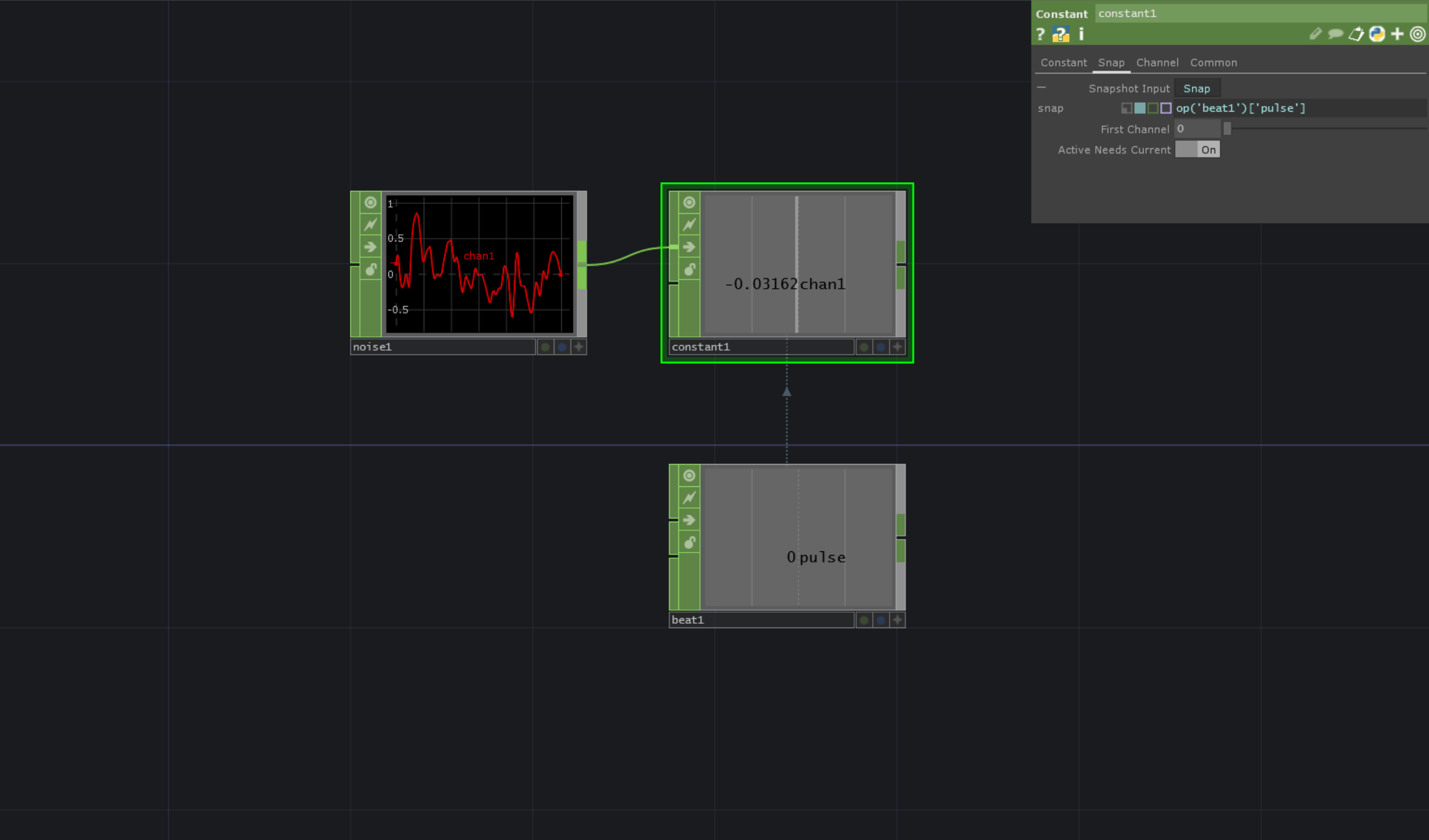Image resolution: width=1429 pixels, height=840 pixels.
Task: Click the operator info 'i' icon
Action: tap(1082, 34)
